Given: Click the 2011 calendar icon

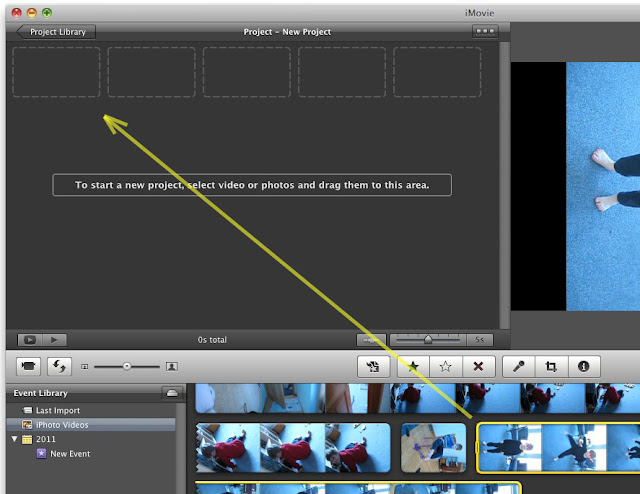Looking at the screenshot, I should point(27,439).
